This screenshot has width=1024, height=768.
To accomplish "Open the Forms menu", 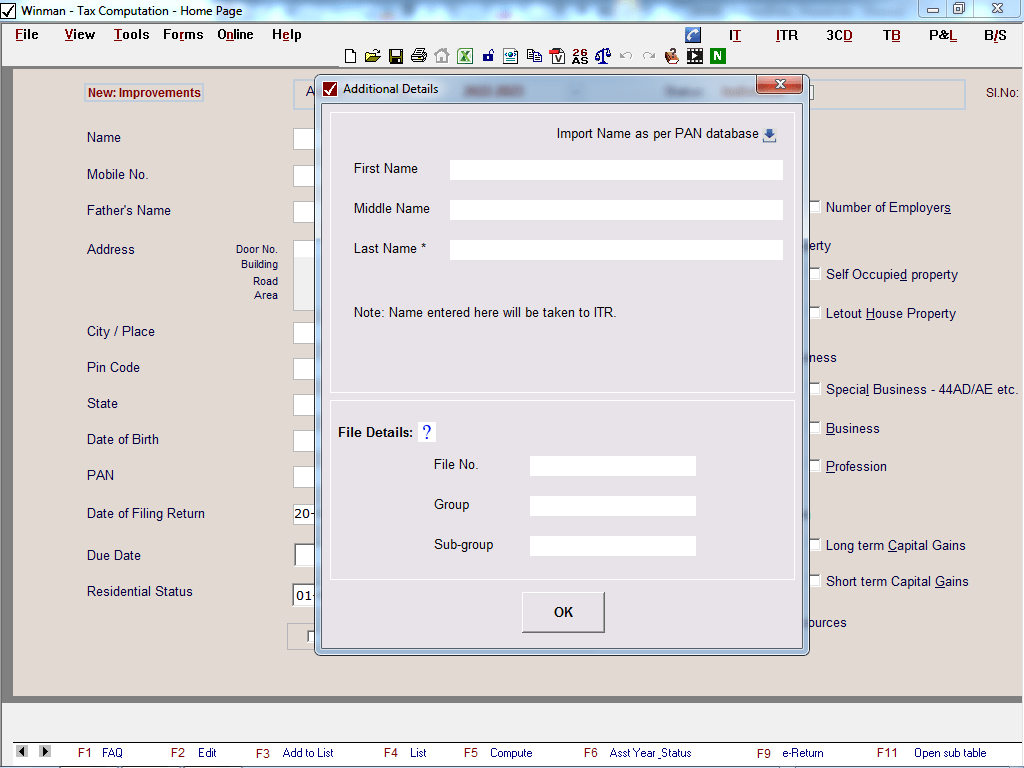I will (183, 34).
